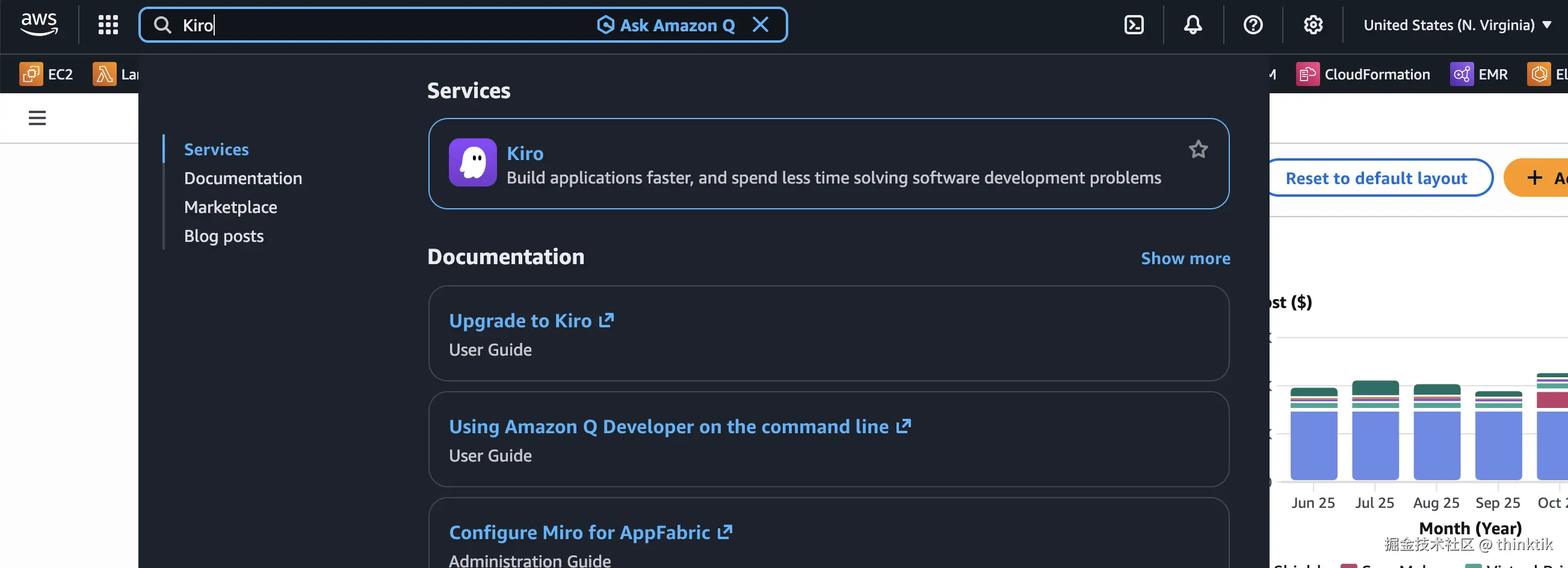The width and height of the screenshot is (1568, 568).
Task: Open the notifications bell
Action: 1193,25
